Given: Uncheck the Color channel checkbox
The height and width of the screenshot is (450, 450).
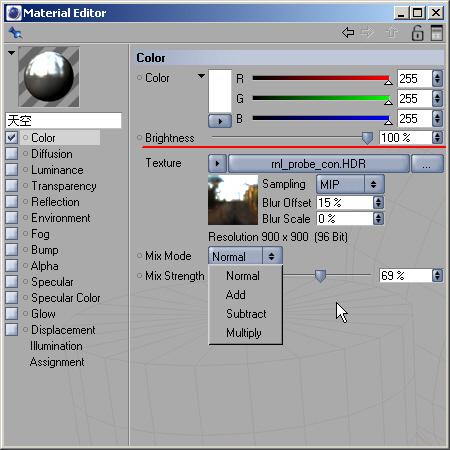Looking at the screenshot, I should pyautogui.click(x=12, y=138).
